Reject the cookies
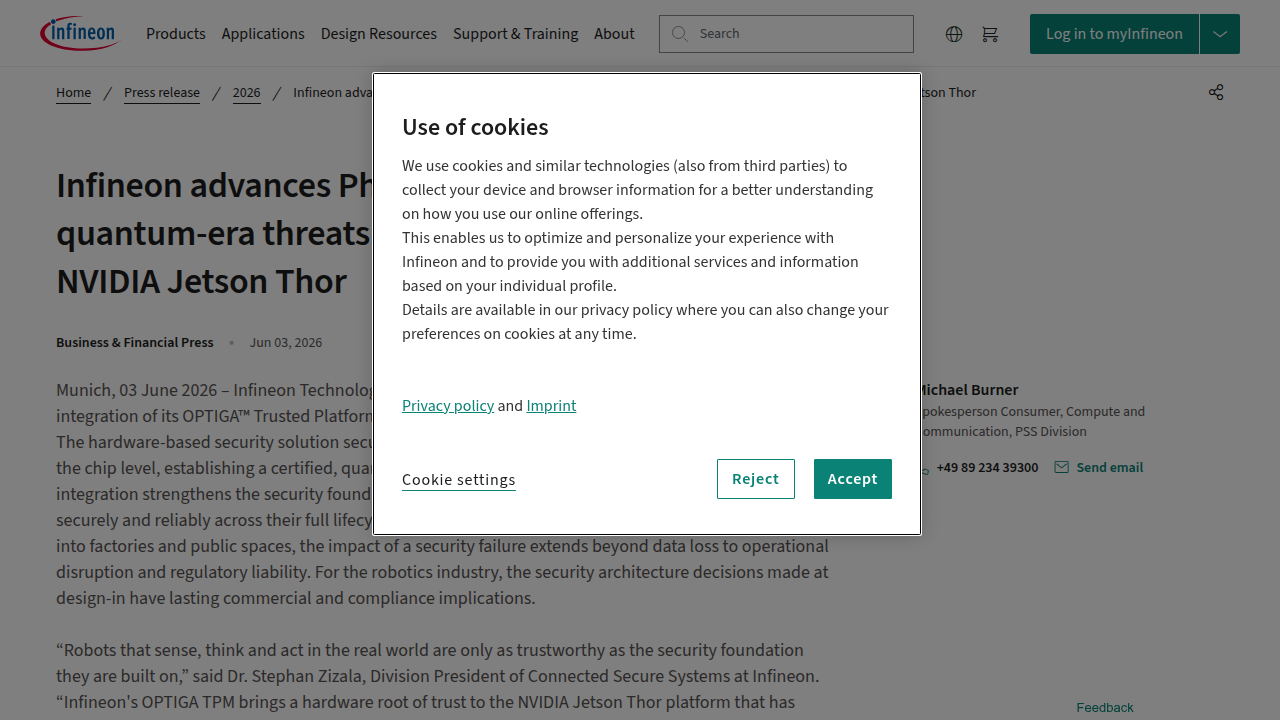The image size is (1280, 720). (x=756, y=479)
